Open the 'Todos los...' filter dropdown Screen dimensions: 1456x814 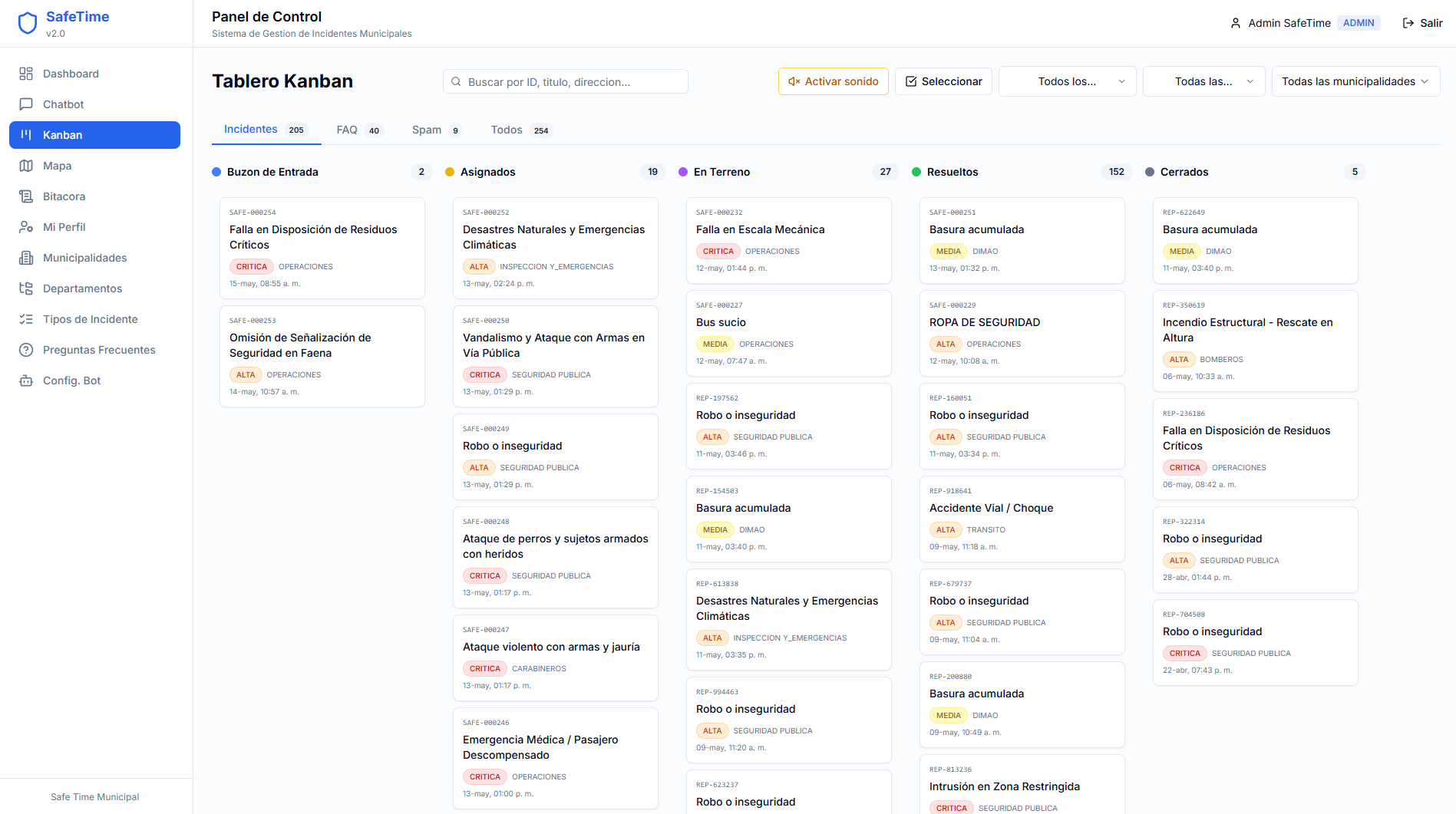point(1067,81)
